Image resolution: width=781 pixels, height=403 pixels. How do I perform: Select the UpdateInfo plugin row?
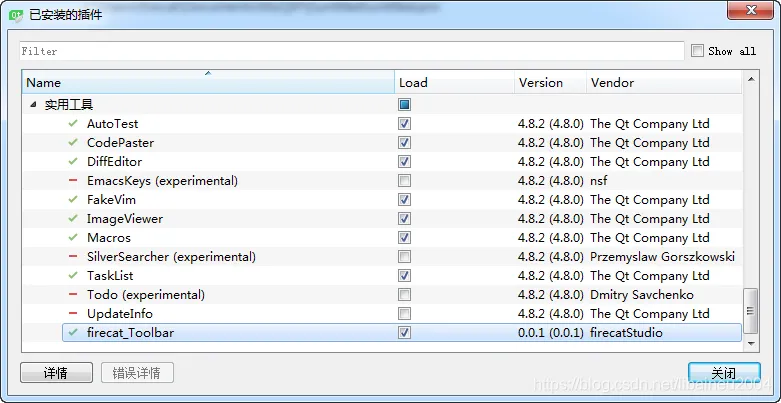pos(382,313)
